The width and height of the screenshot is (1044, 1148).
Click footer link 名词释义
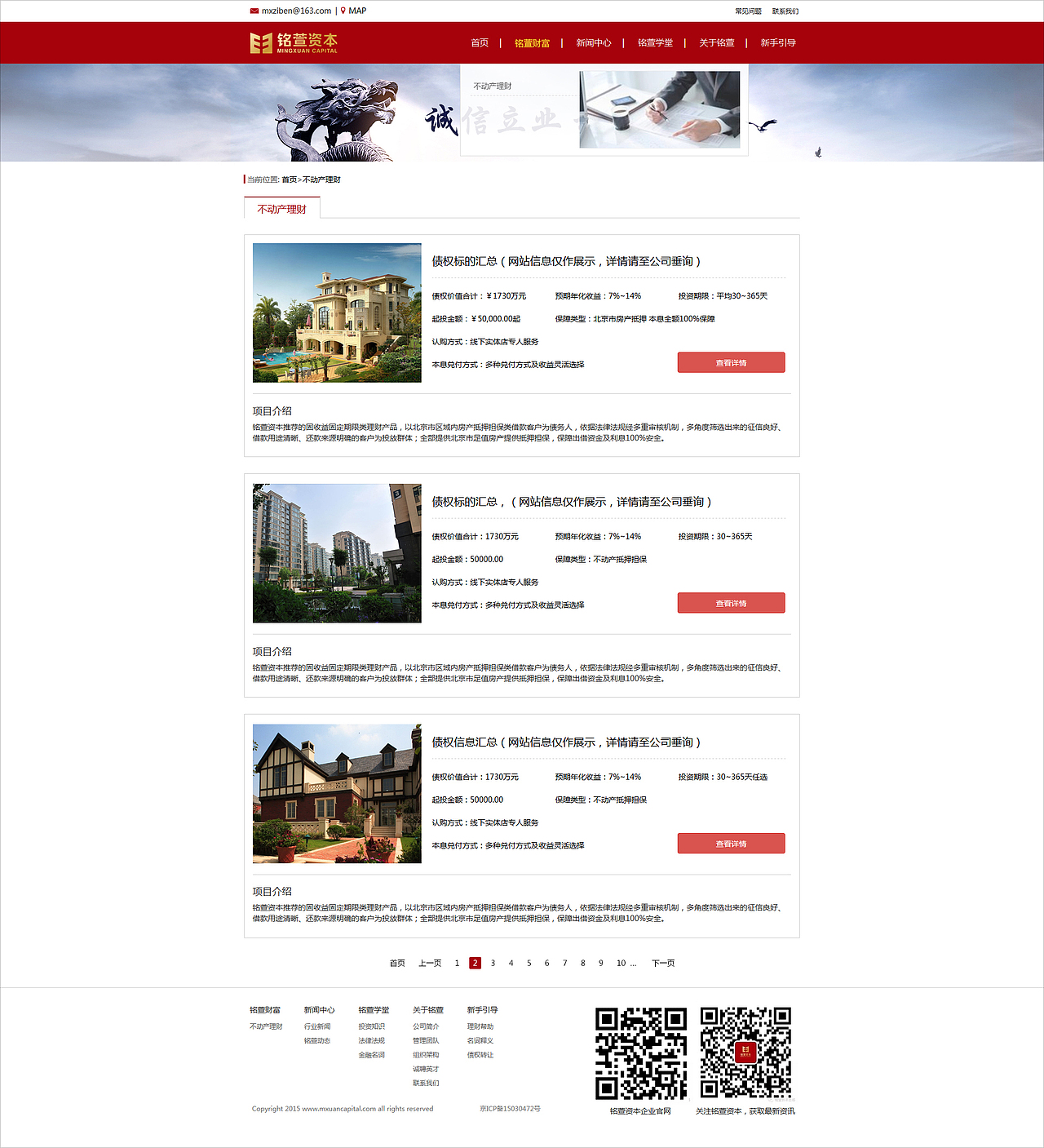pyautogui.click(x=480, y=1041)
